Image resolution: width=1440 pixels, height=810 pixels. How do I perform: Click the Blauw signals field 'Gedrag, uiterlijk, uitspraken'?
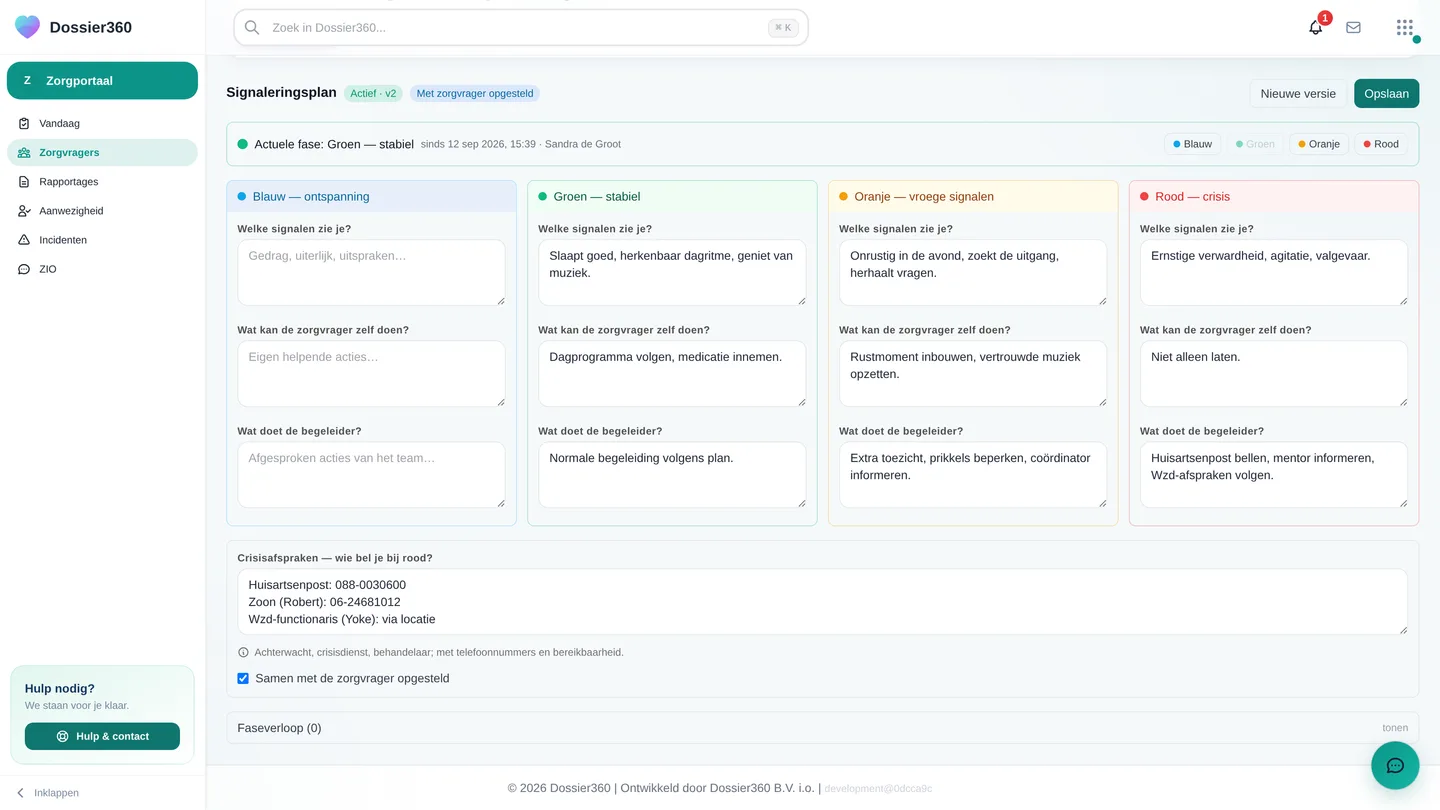pyautogui.click(x=371, y=272)
